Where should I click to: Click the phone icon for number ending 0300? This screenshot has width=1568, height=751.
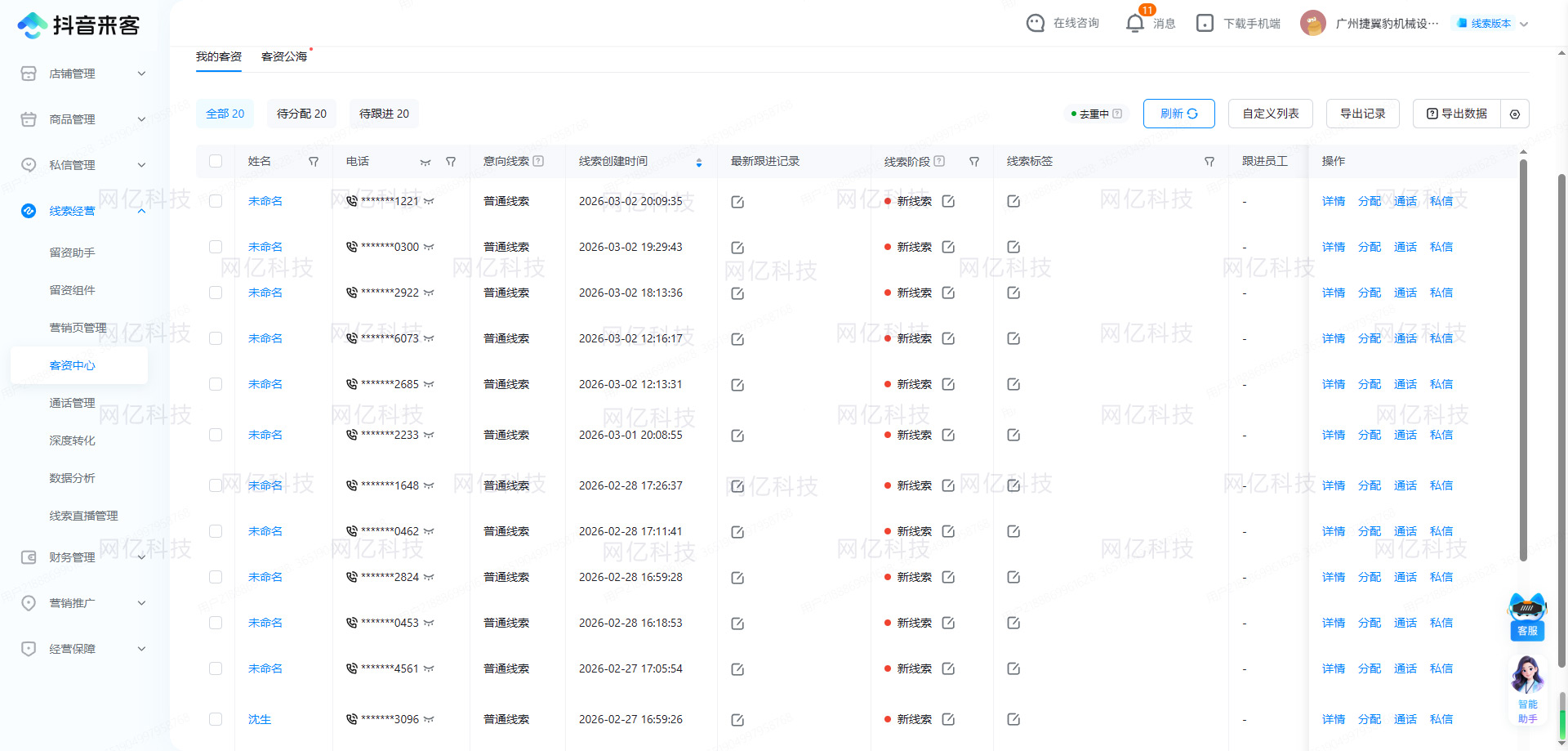[351, 247]
